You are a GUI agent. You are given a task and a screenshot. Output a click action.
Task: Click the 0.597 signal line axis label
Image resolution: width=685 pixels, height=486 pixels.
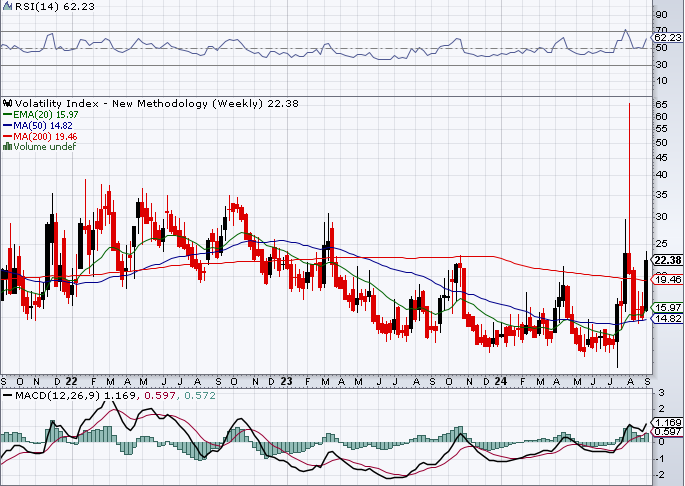(668, 431)
